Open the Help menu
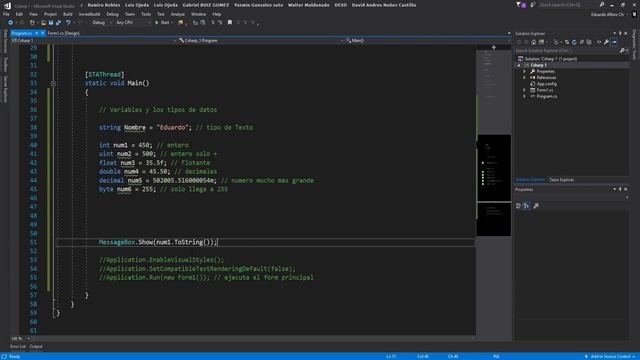640x360 pixels. pos(216,14)
